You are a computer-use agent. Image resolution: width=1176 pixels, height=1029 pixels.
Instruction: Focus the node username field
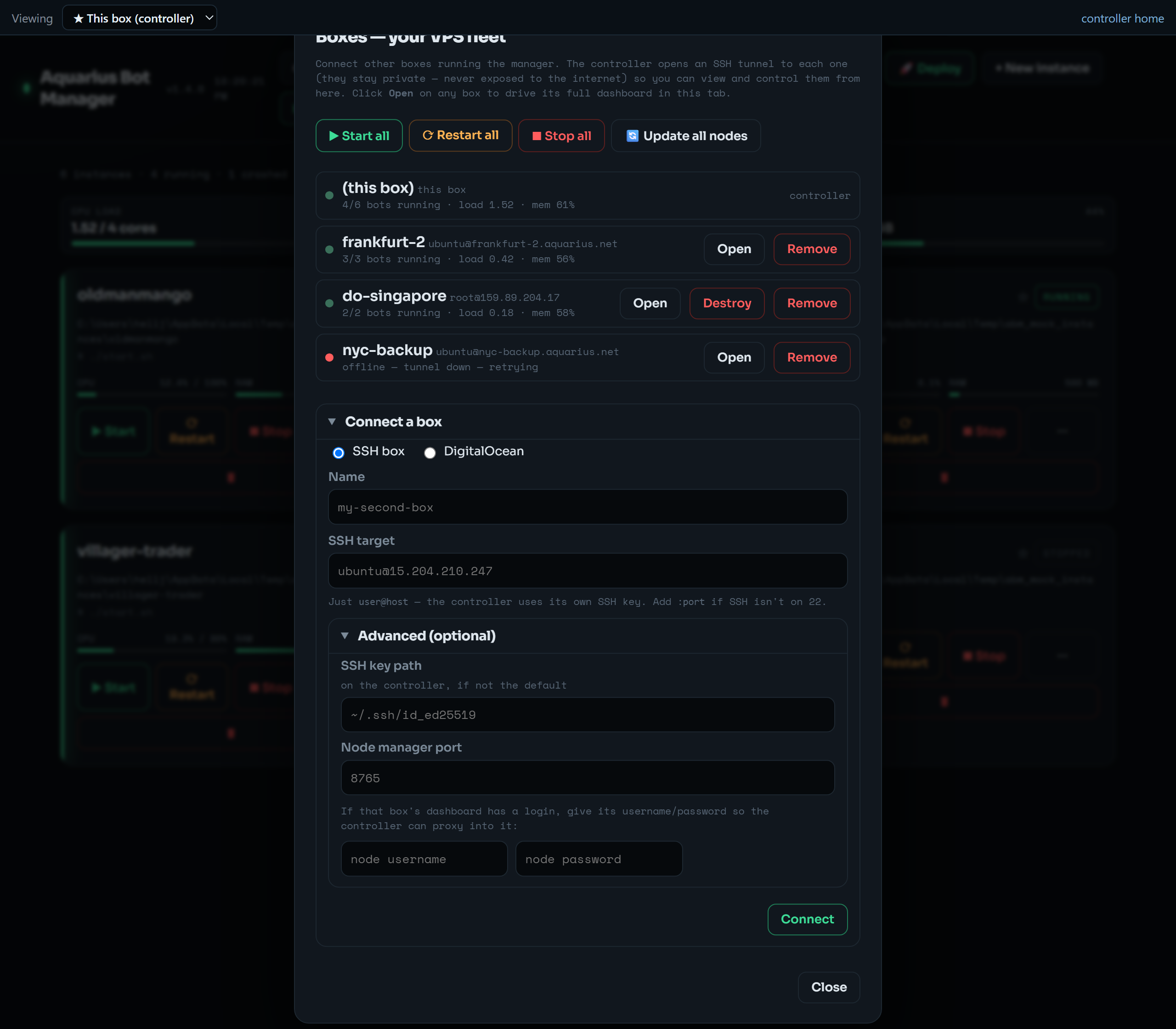pos(424,859)
